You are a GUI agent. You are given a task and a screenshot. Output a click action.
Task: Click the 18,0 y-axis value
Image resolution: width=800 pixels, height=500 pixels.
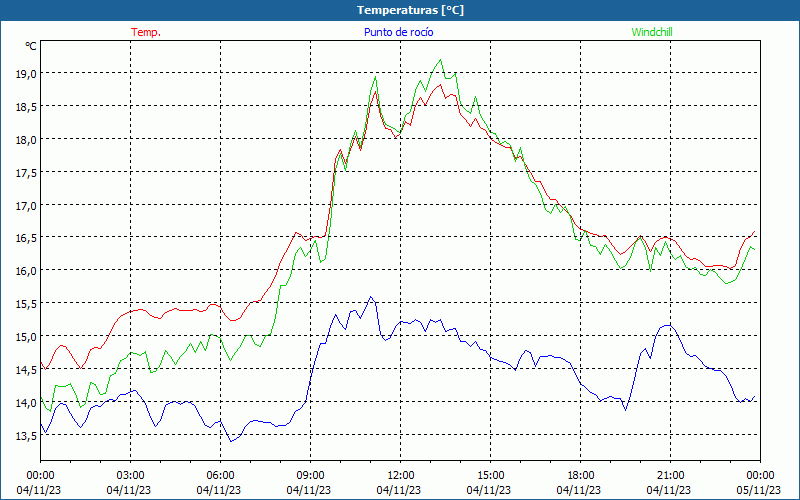[x=26, y=139]
